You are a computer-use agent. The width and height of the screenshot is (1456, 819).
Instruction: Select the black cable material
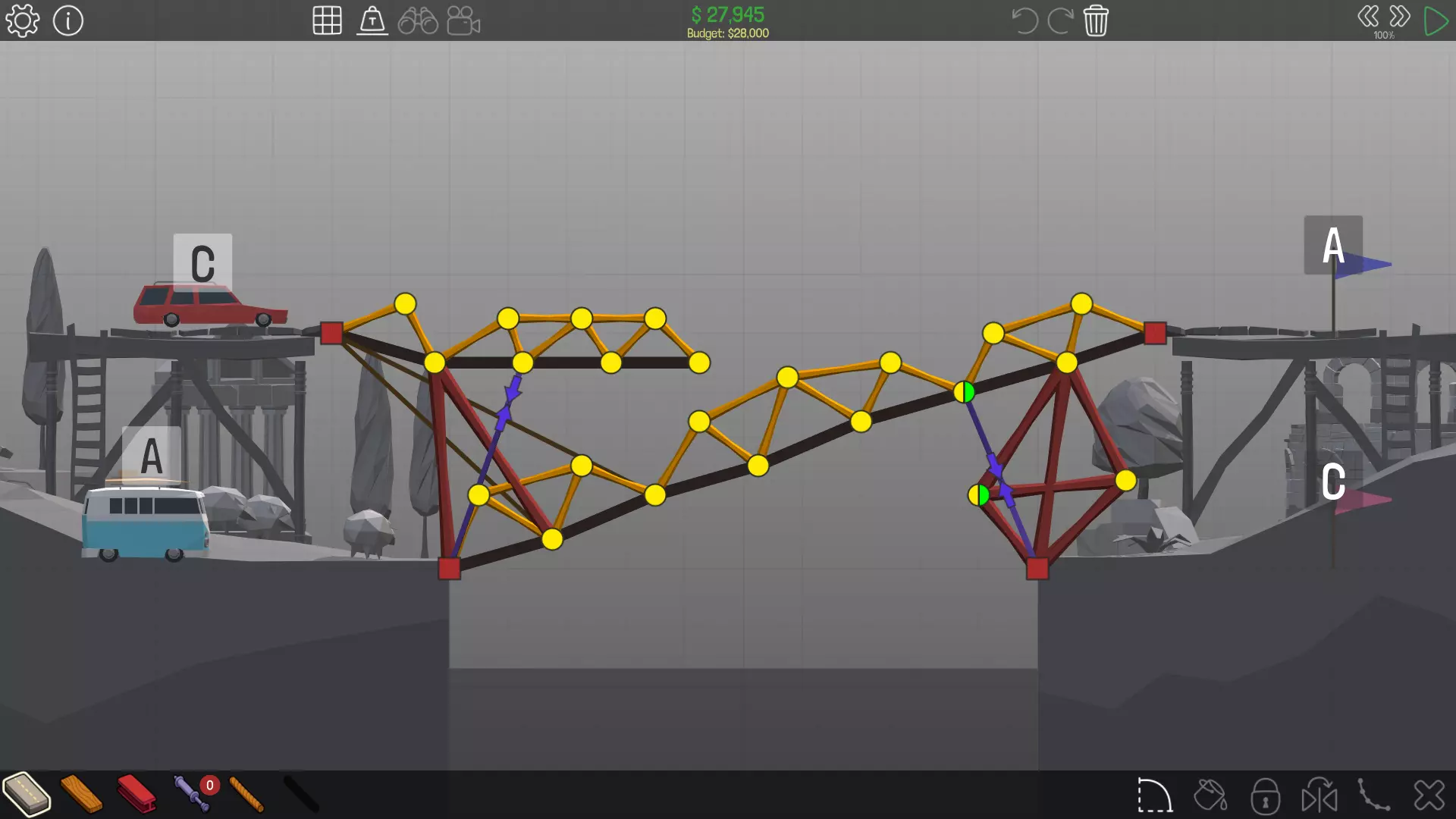pyautogui.click(x=301, y=794)
